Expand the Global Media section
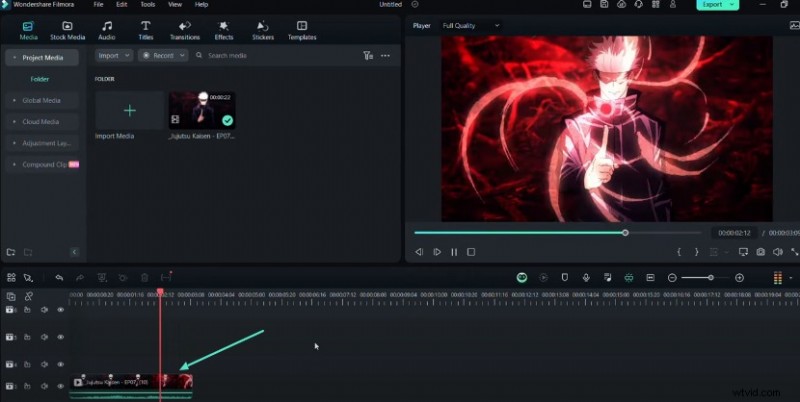The height and width of the screenshot is (402, 800). (40, 100)
